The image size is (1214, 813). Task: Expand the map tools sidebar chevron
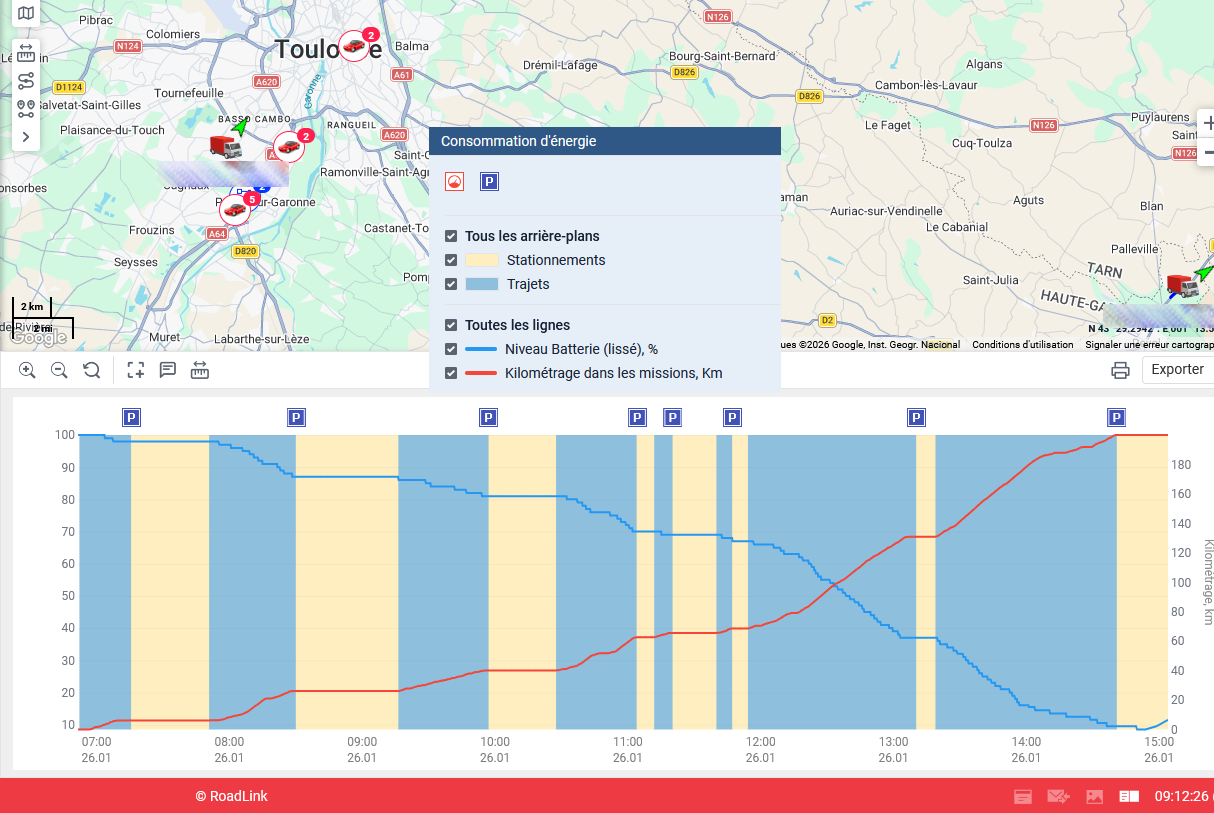point(26,136)
